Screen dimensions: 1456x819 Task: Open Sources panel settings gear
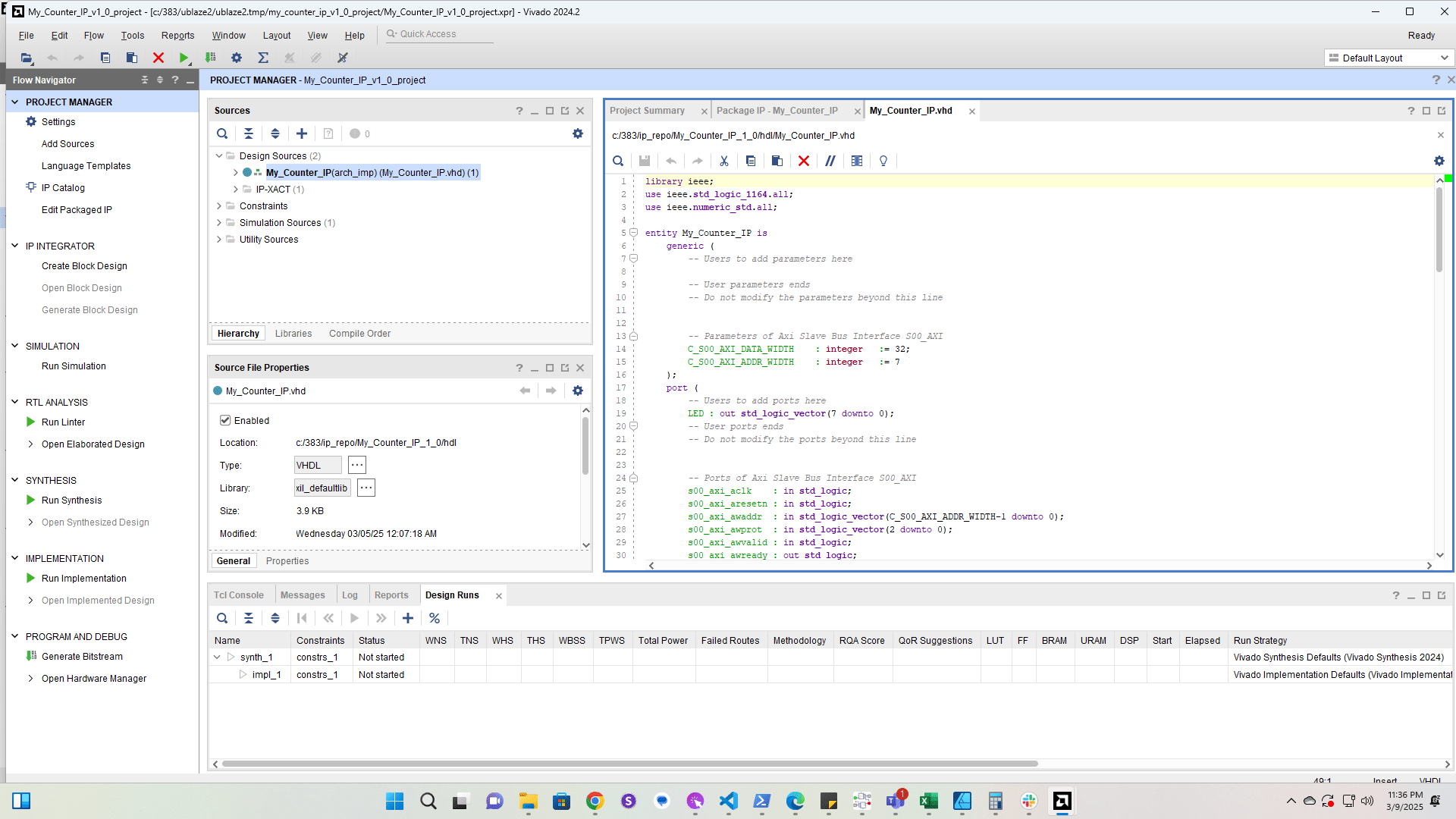pos(578,133)
